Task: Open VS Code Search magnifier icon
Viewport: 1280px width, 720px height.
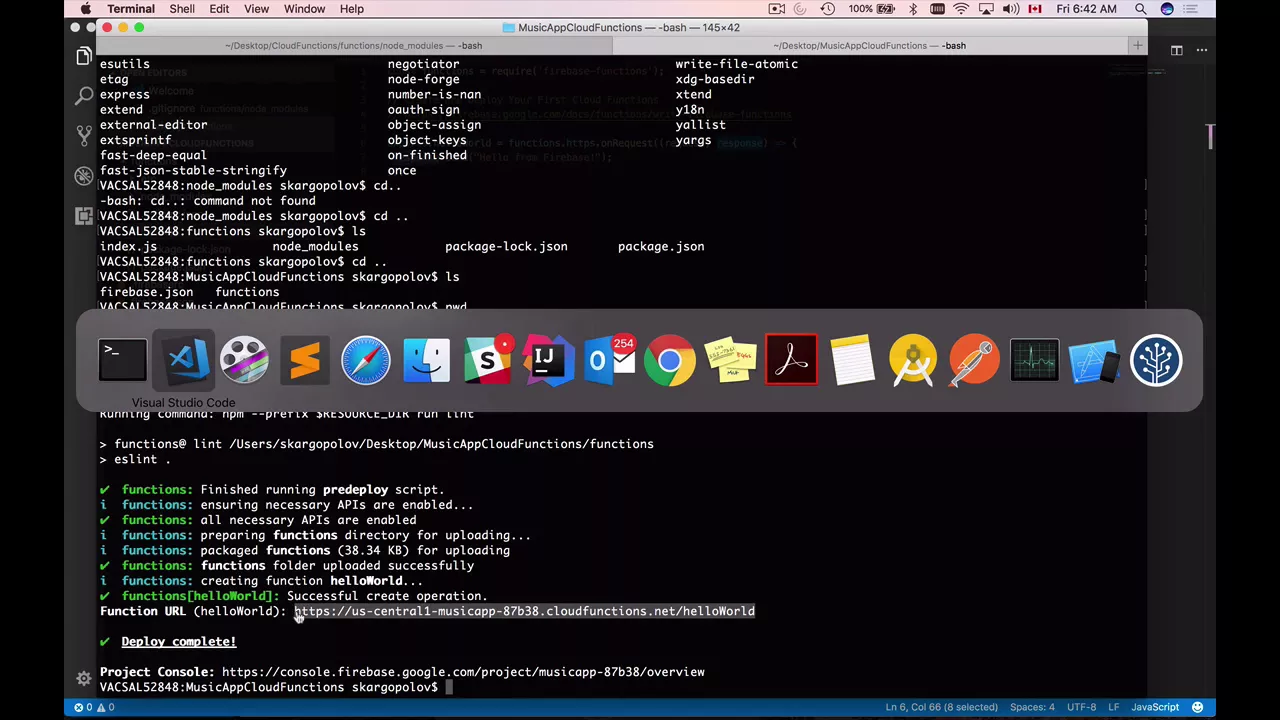Action: click(84, 97)
